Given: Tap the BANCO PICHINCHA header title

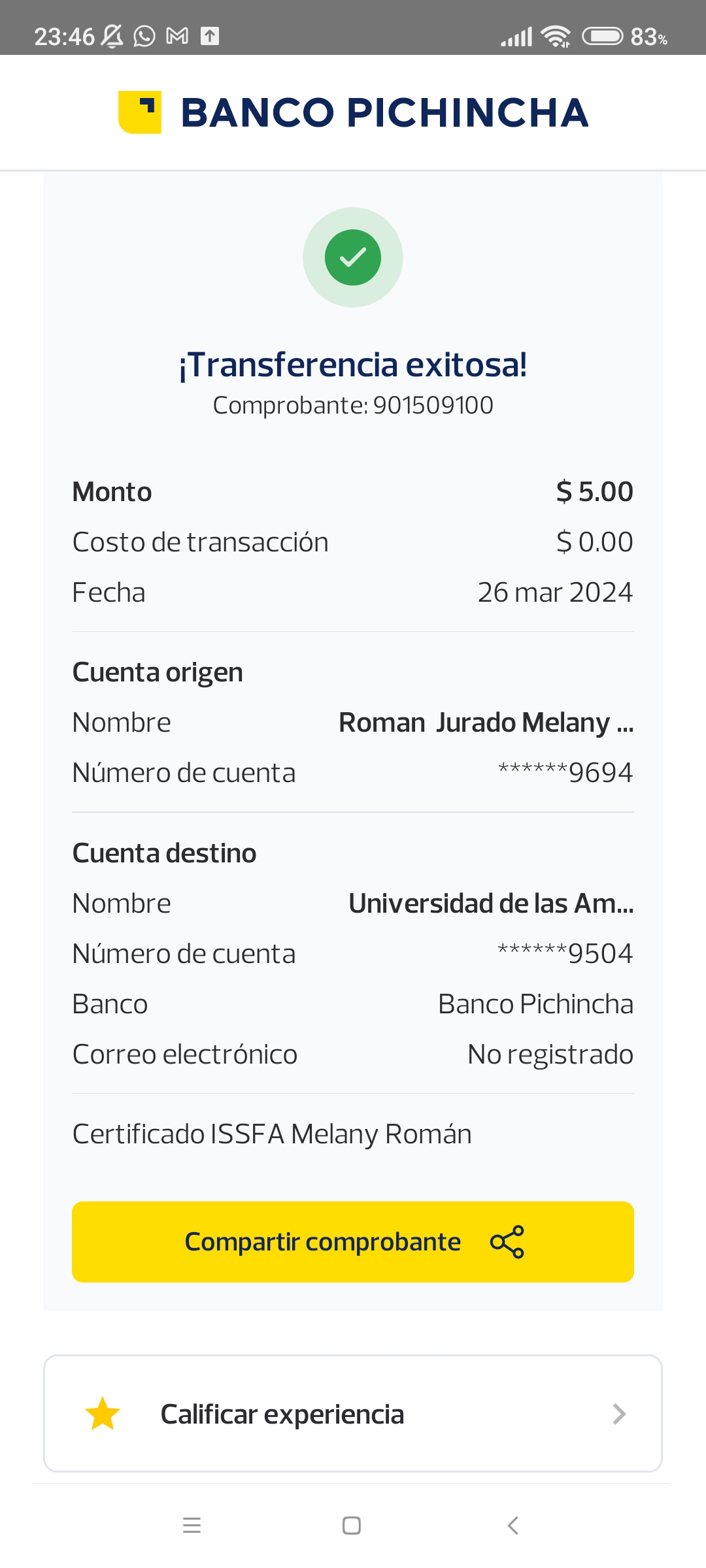Looking at the screenshot, I should (x=384, y=112).
